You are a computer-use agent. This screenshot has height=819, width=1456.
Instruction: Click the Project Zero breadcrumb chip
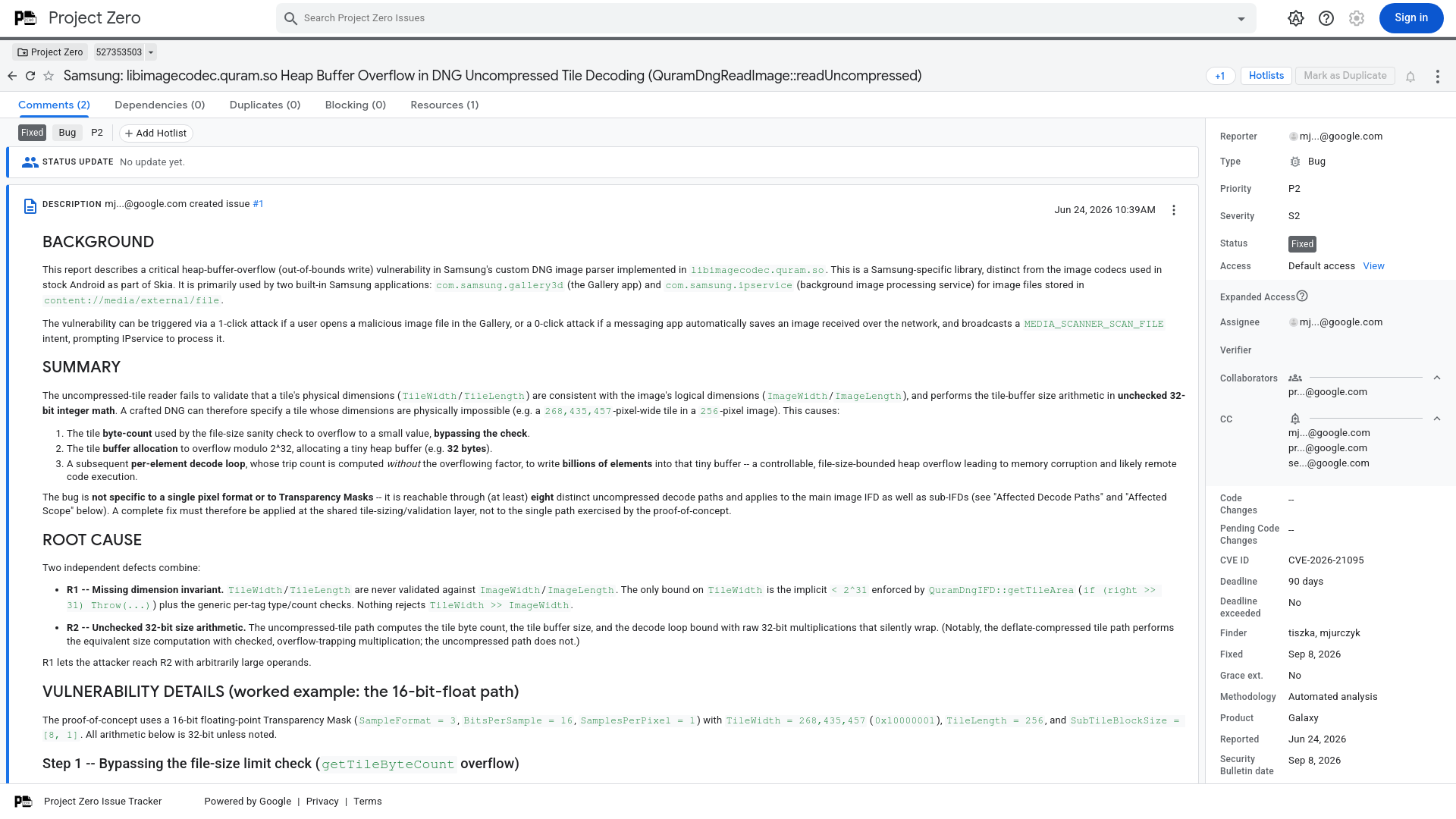[50, 52]
